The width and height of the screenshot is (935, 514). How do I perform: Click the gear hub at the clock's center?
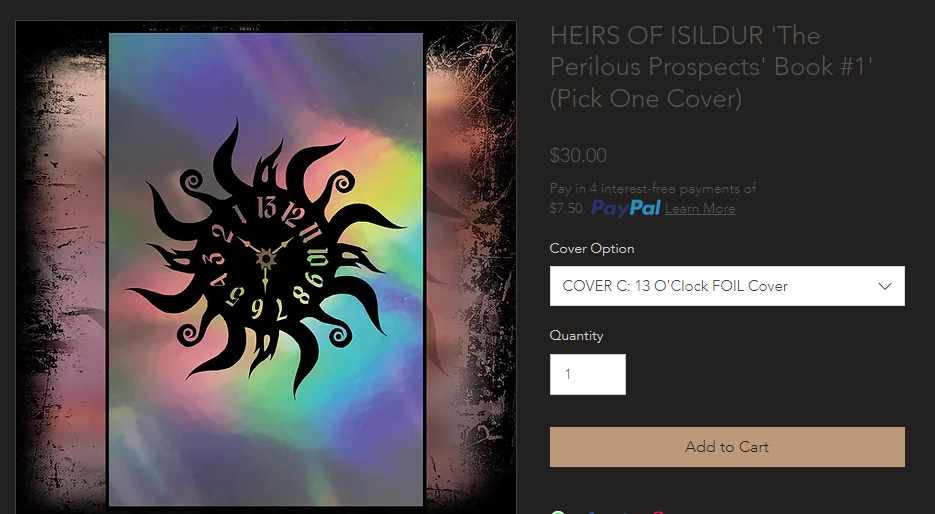pyautogui.click(x=266, y=259)
